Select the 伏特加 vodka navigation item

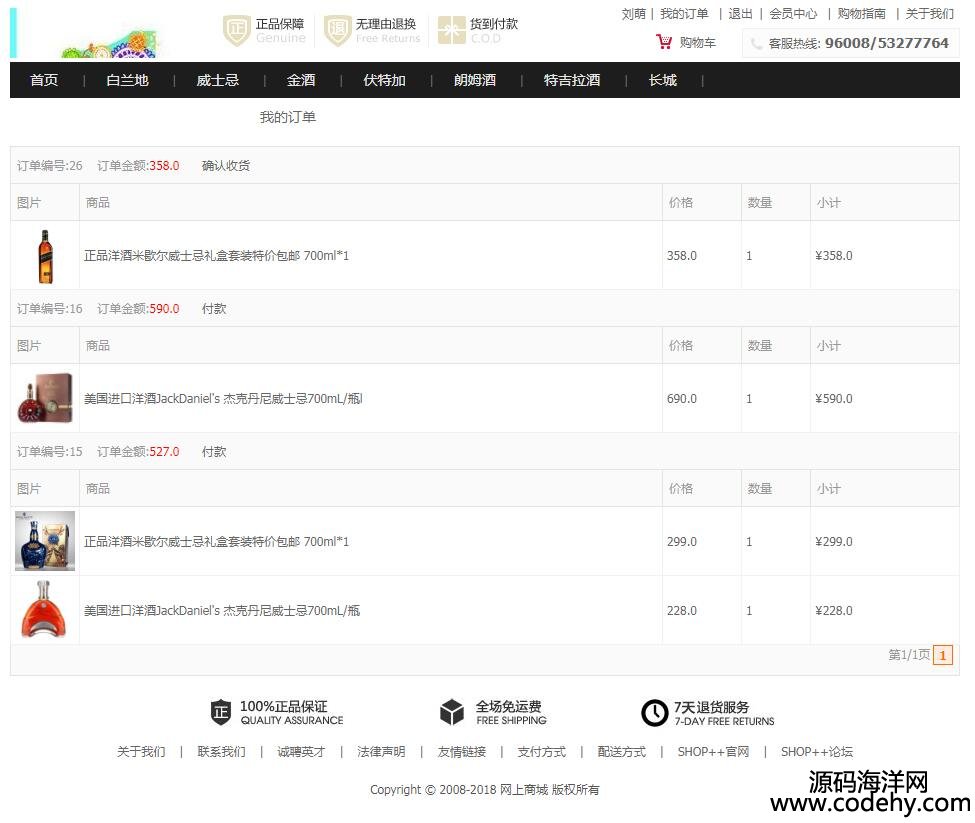click(x=384, y=80)
